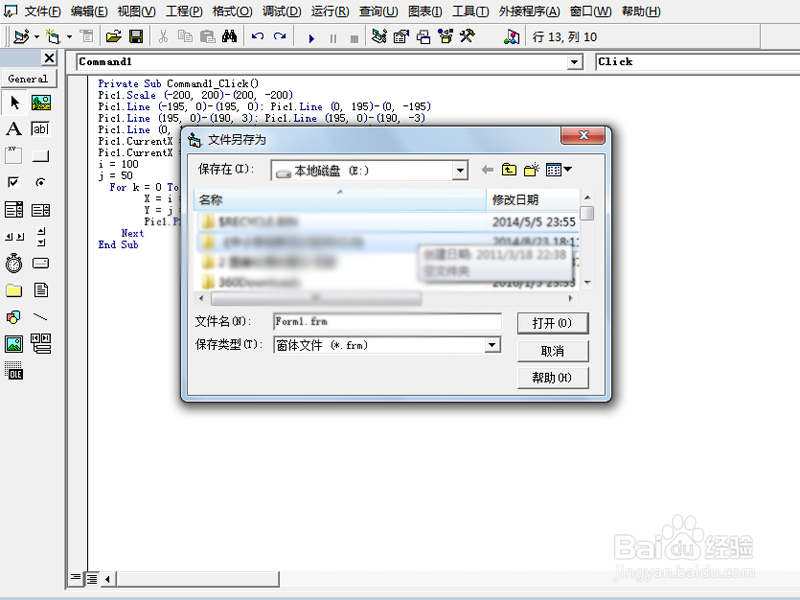The height and width of the screenshot is (600, 800).
Task: Open the Command1 object dropdown
Action: pyautogui.click(x=574, y=62)
